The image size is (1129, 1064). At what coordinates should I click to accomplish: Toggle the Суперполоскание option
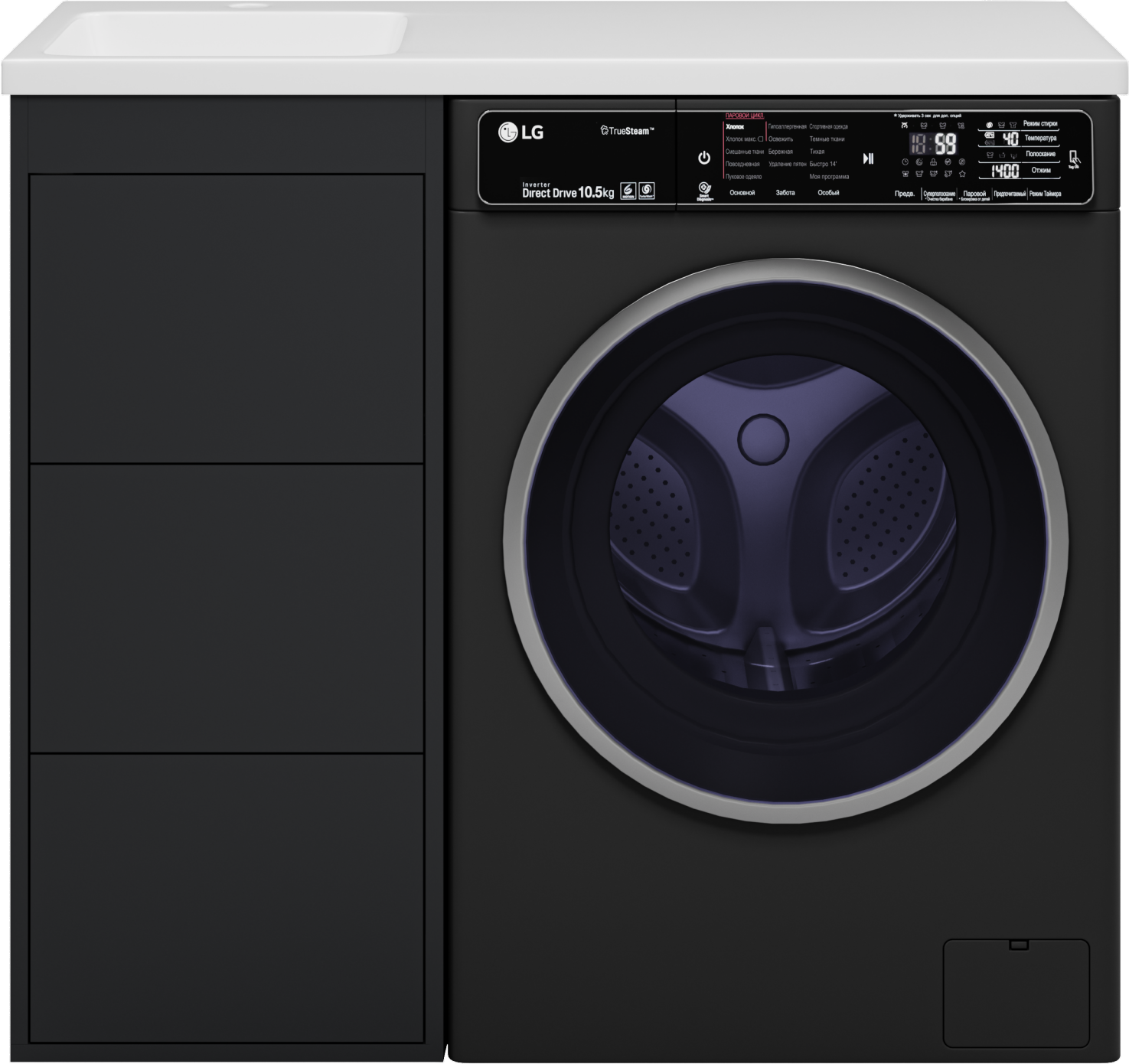point(939,194)
